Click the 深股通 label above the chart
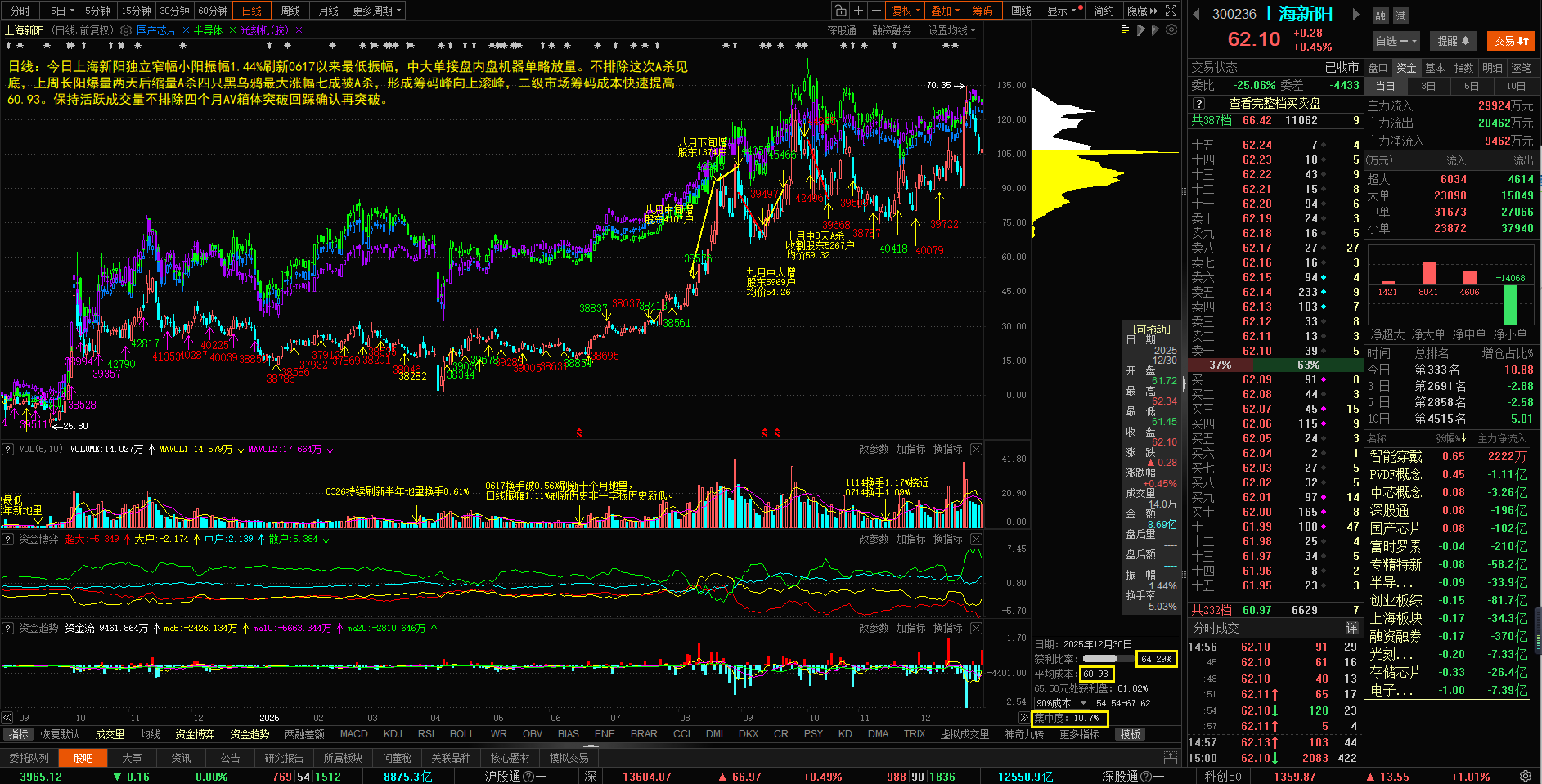The image size is (1542, 784). 842,30
